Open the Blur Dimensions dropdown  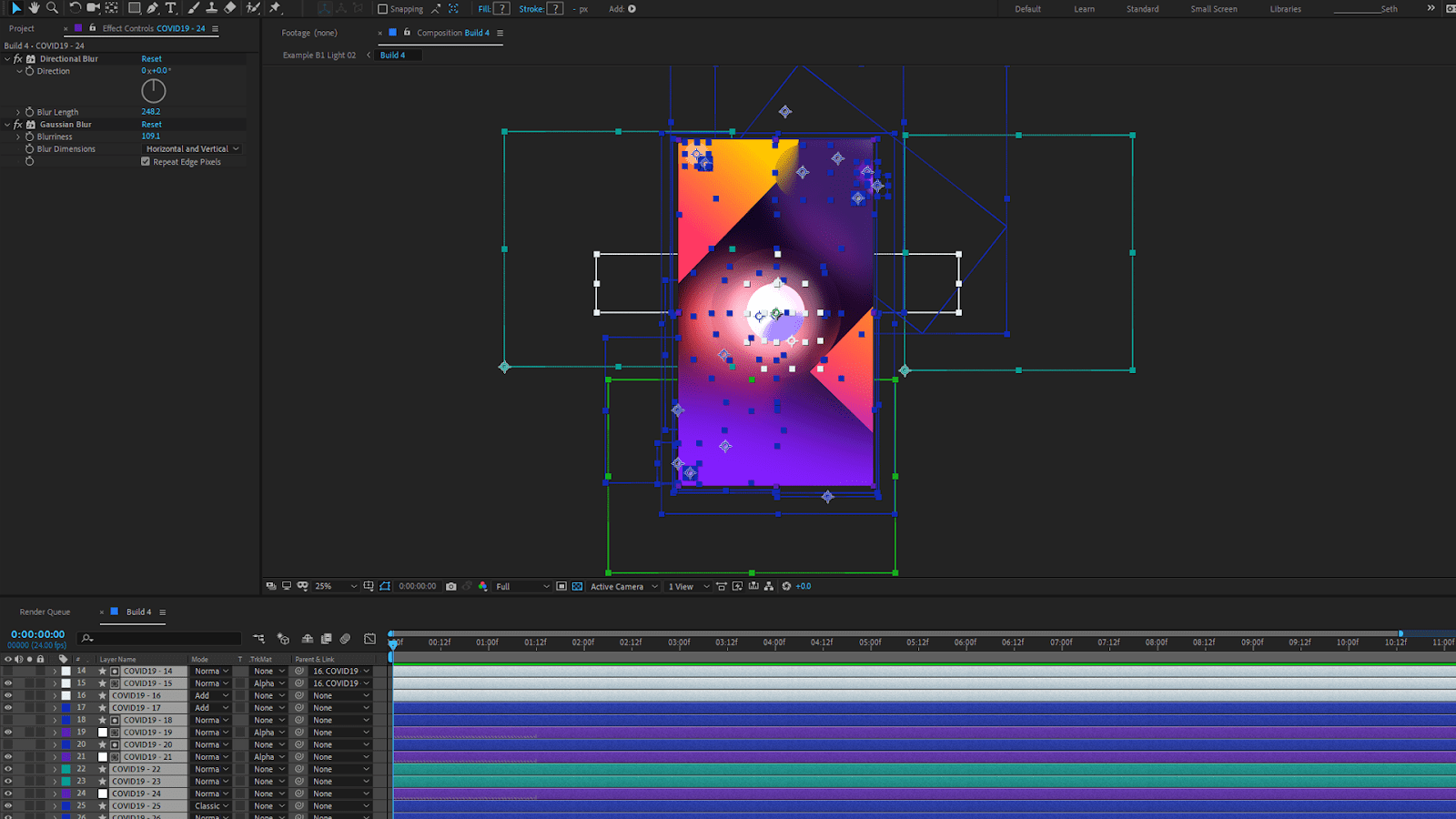pyautogui.click(x=192, y=149)
